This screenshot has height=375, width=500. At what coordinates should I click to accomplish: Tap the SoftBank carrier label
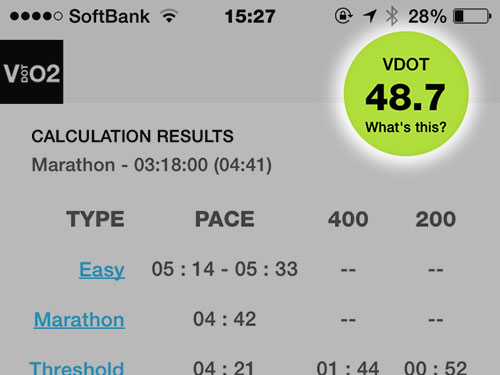109,16
